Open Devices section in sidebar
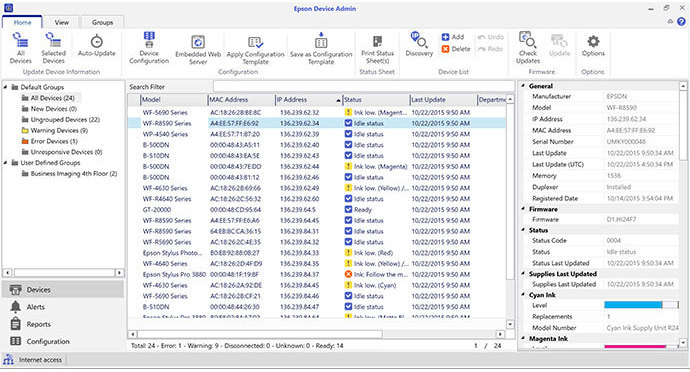The height and width of the screenshot is (372, 690). [x=63, y=290]
